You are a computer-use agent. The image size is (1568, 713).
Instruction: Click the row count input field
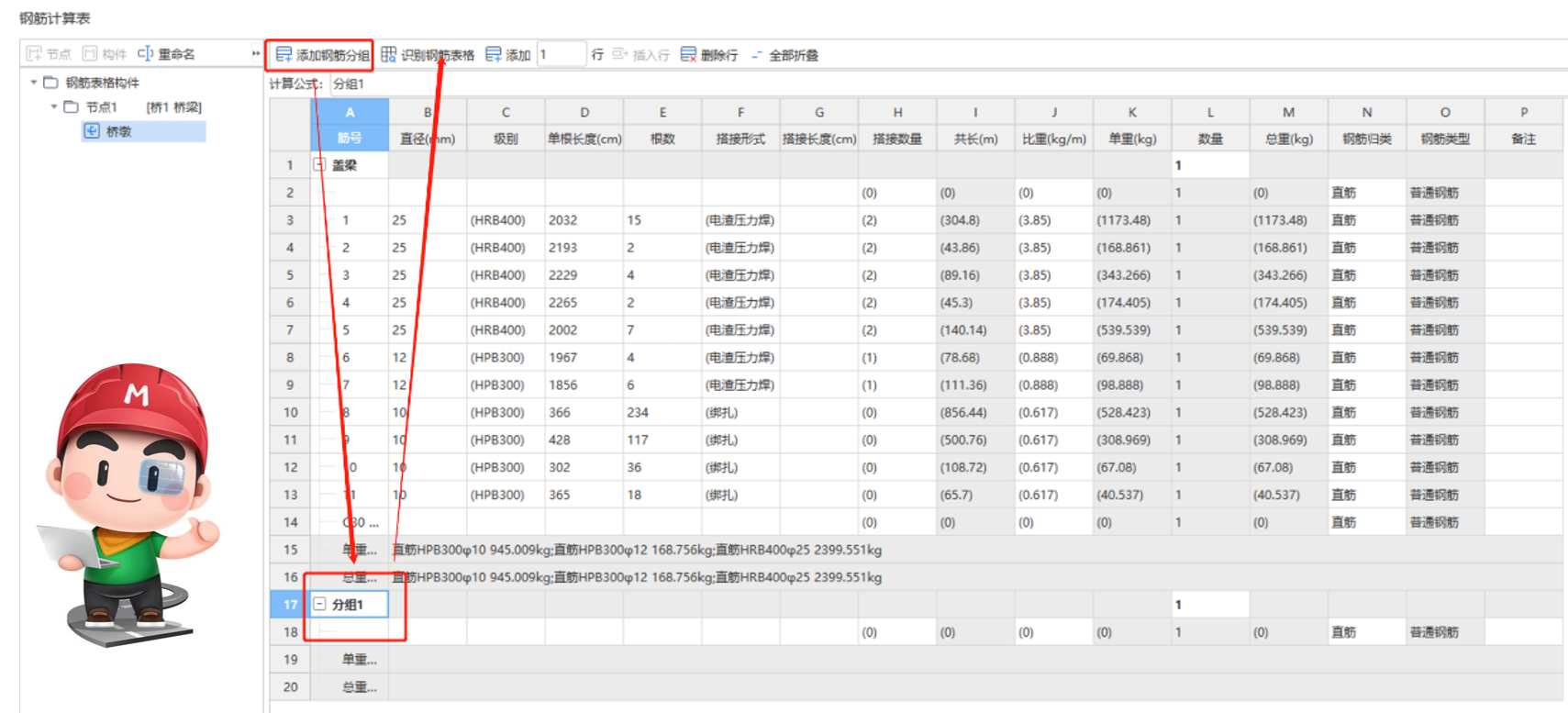coord(561,55)
